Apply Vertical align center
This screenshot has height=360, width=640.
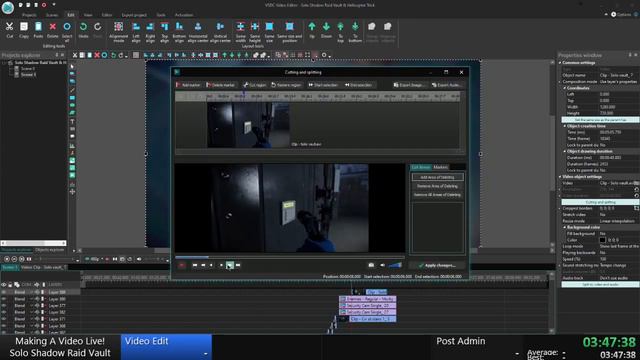[x=220, y=32]
